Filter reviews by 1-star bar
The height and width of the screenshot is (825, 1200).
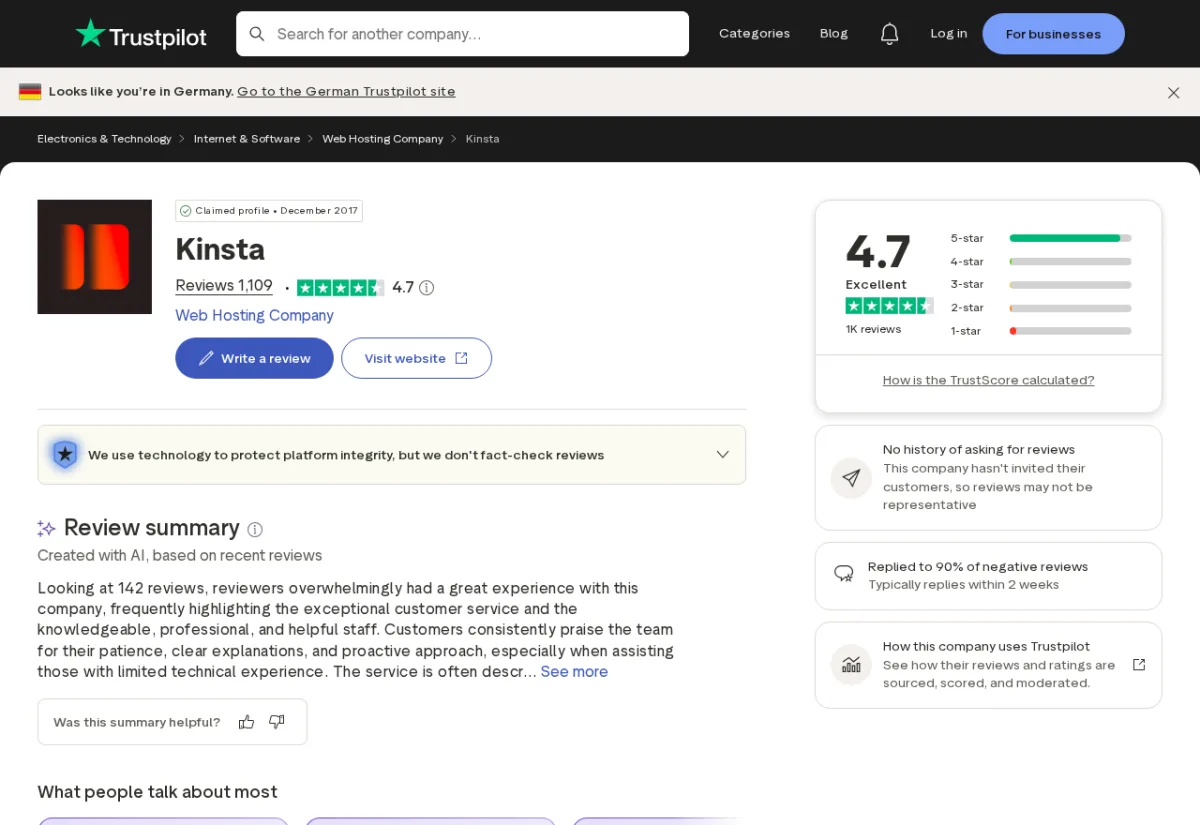(x=1070, y=331)
